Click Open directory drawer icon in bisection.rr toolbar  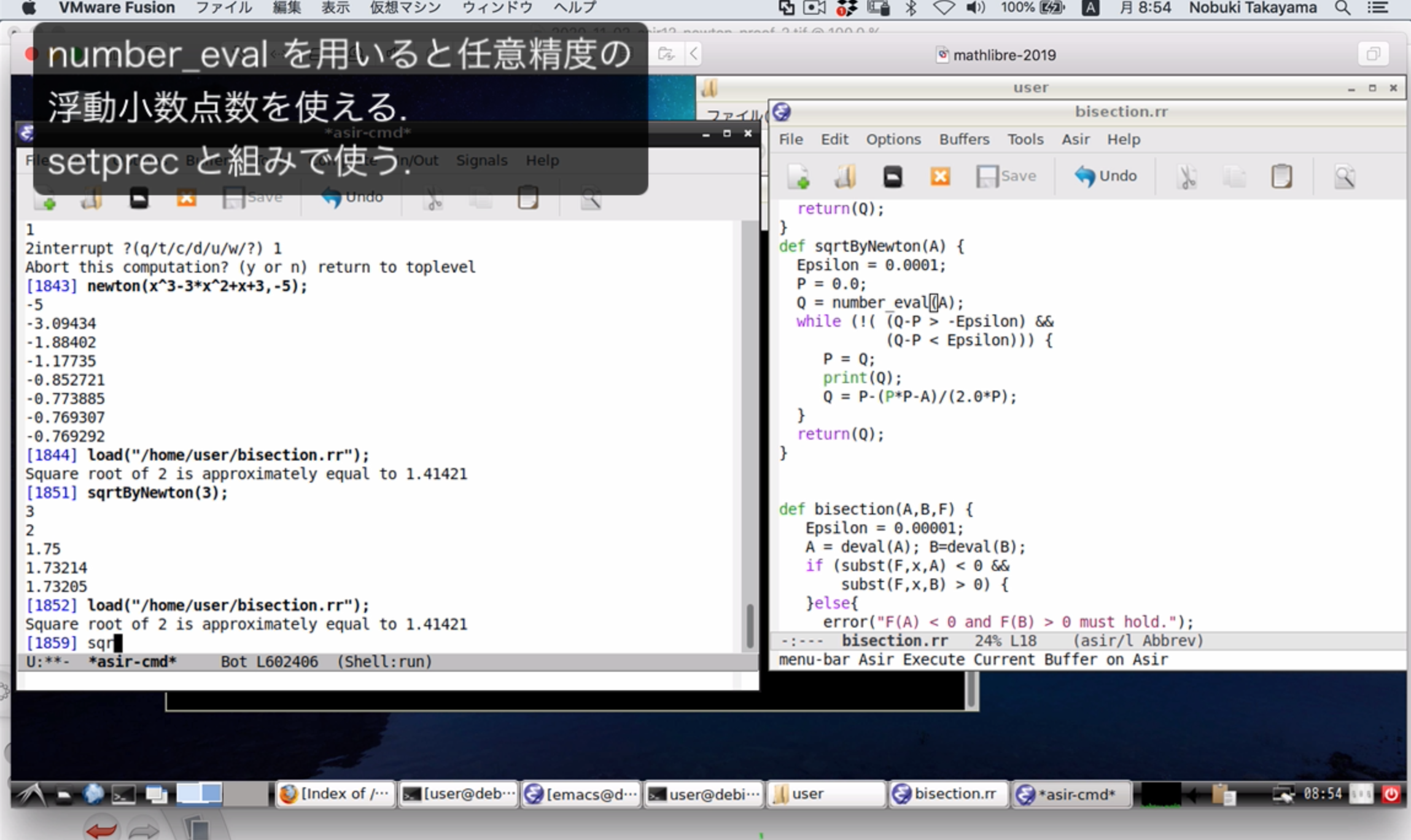[893, 177]
